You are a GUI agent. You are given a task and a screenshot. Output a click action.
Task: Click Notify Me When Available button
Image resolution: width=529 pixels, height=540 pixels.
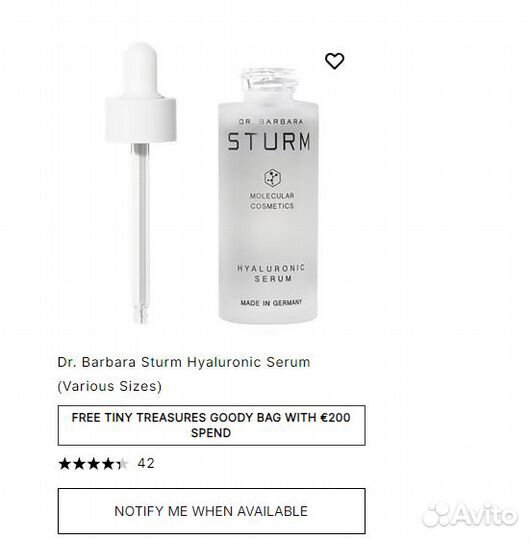[211, 511]
